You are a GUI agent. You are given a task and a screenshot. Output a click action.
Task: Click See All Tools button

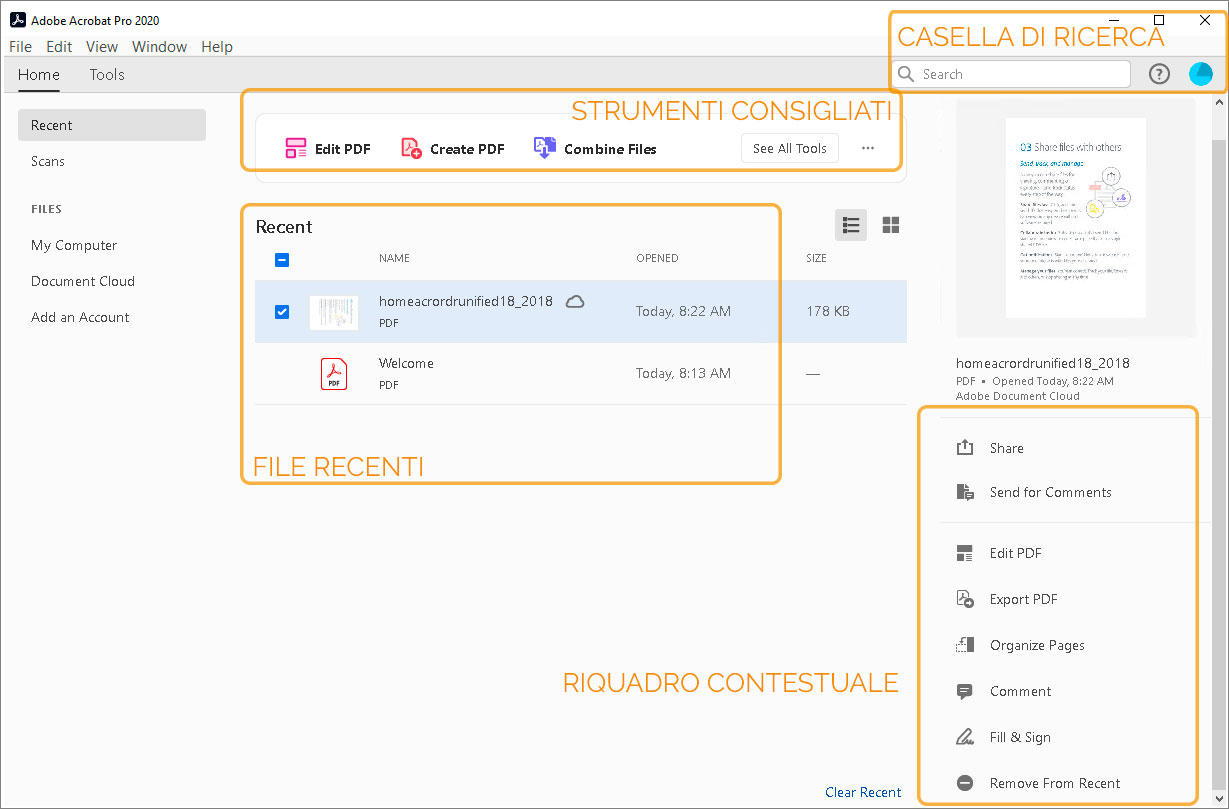790,148
